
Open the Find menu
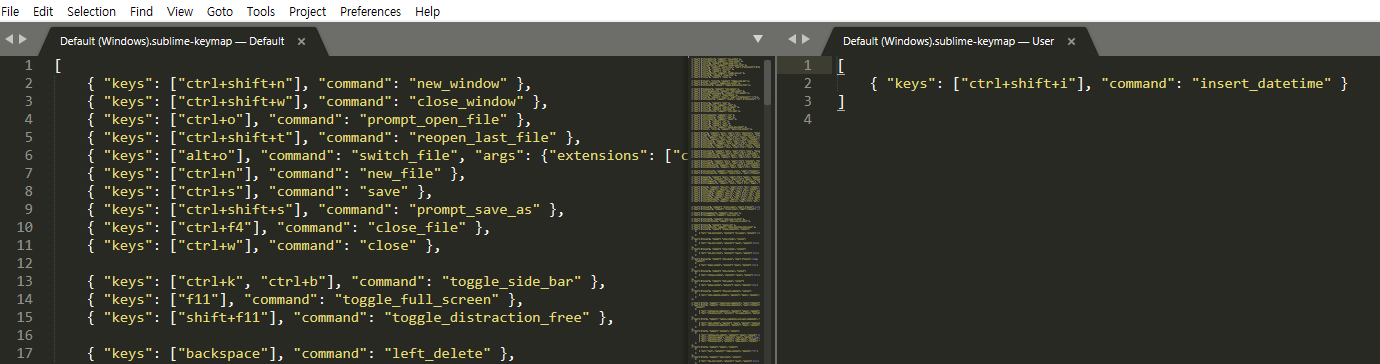pyautogui.click(x=142, y=11)
